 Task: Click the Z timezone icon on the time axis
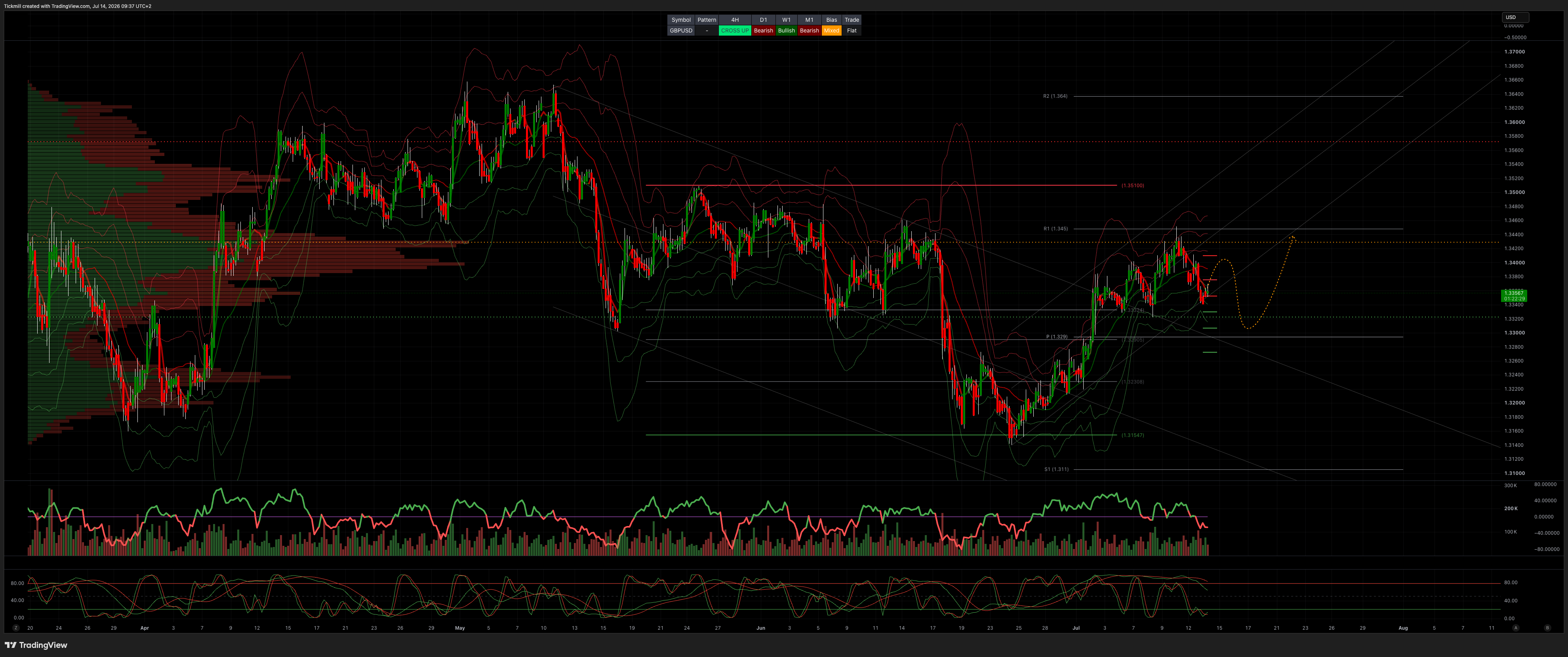(16, 628)
